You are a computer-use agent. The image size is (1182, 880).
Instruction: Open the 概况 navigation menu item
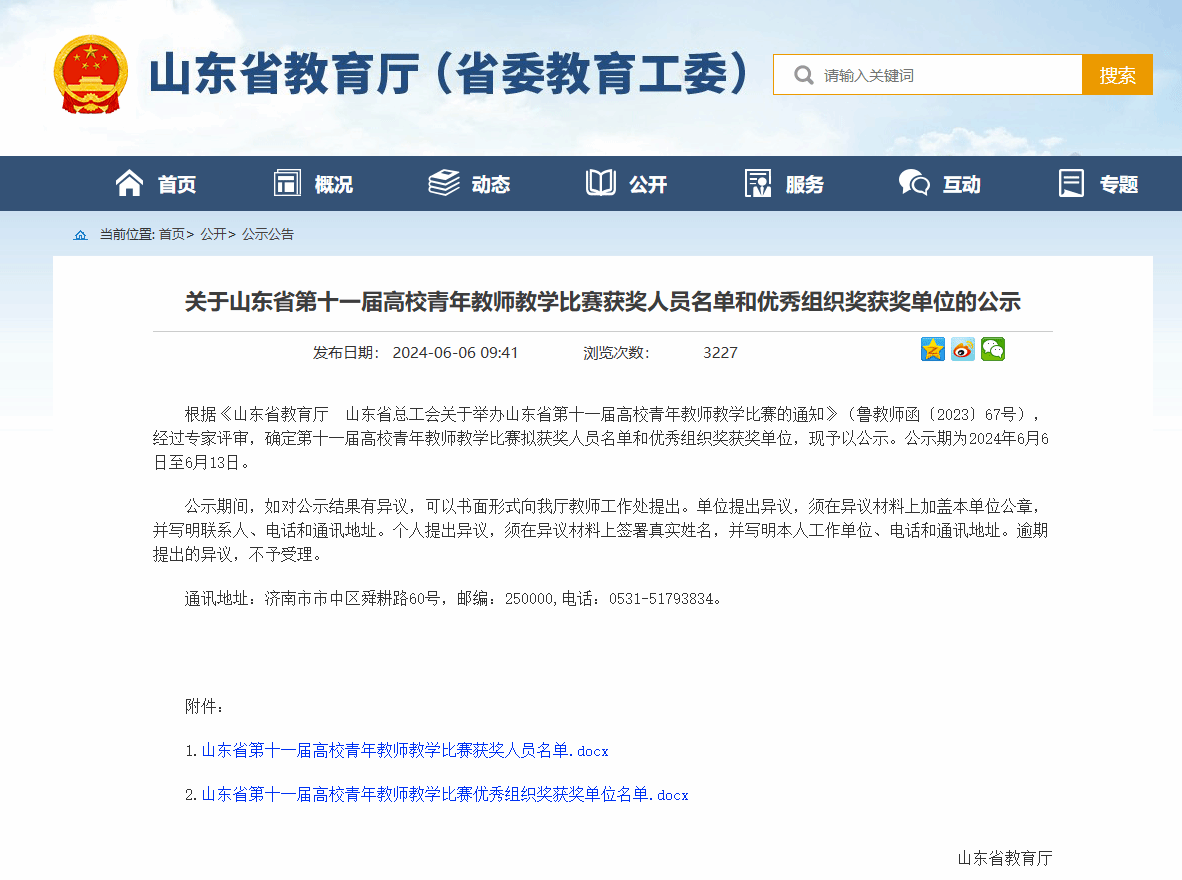tap(333, 184)
